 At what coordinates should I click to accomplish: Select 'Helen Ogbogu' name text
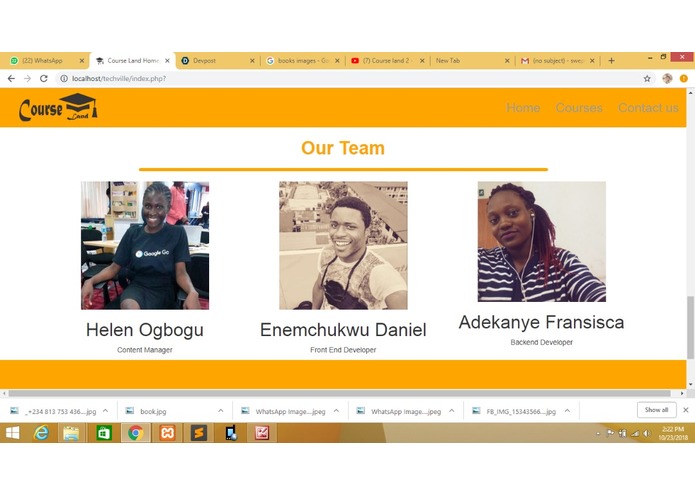145,330
